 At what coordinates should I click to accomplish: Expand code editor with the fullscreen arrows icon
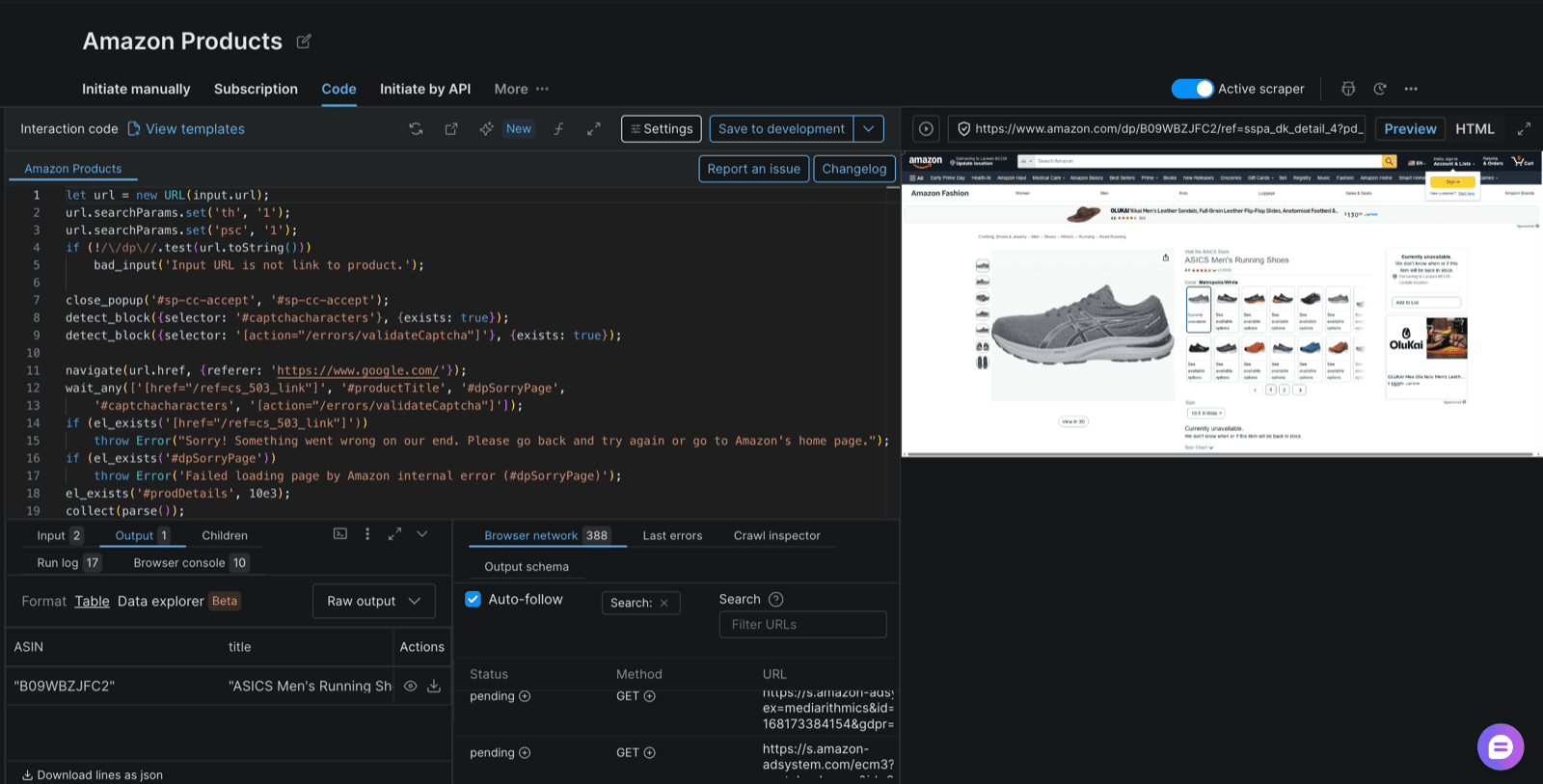click(x=594, y=128)
